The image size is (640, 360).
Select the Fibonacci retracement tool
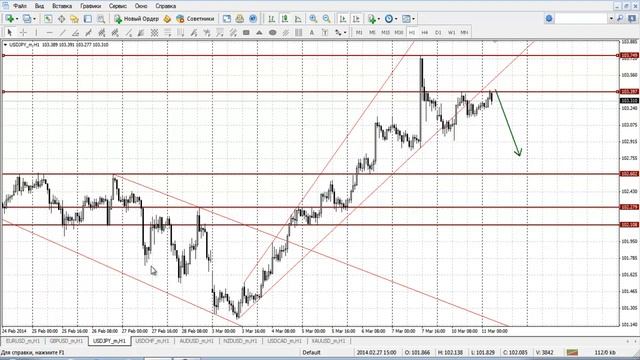click(168, 32)
